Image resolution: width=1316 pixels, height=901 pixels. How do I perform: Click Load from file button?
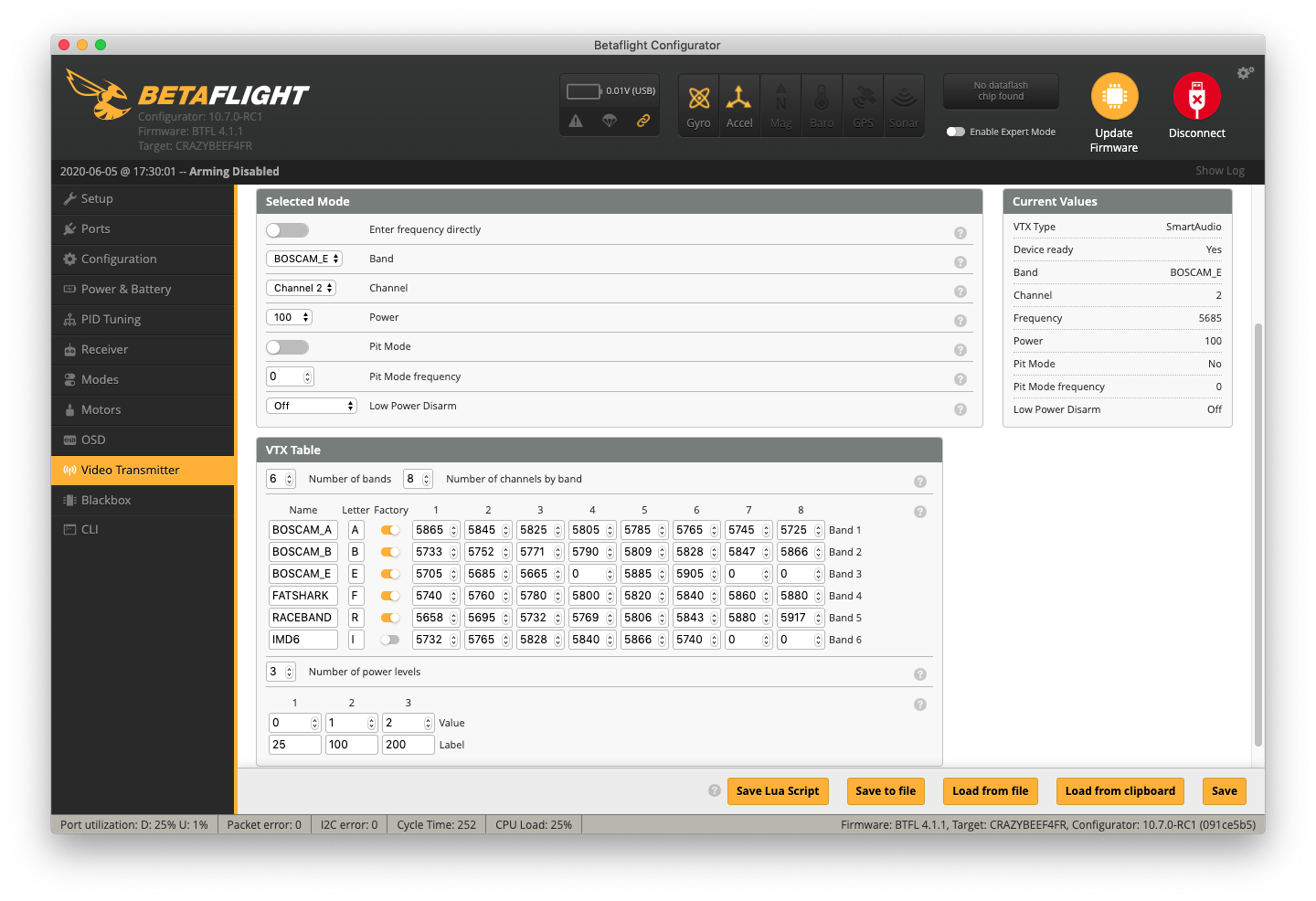click(991, 791)
